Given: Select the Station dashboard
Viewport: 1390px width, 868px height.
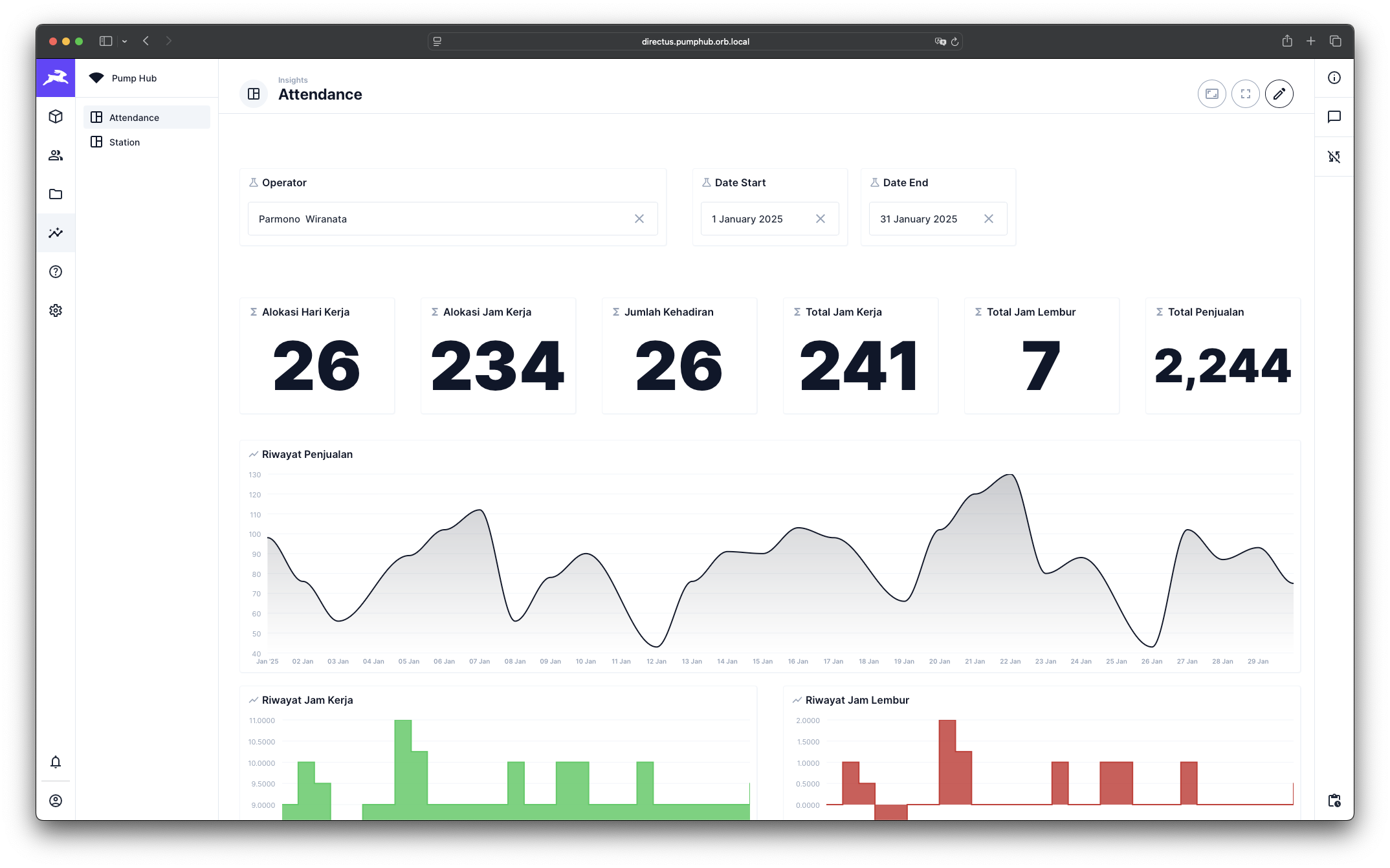Looking at the screenshot, I should [124, 142].
